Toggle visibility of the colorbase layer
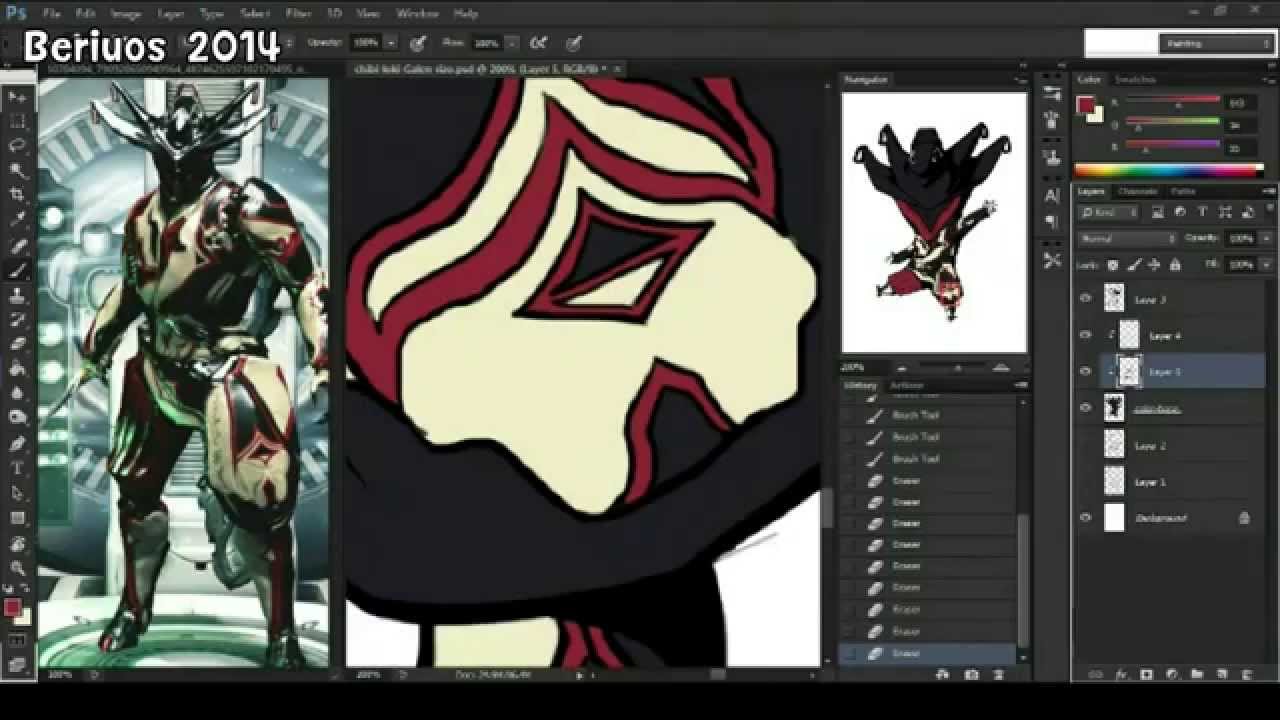The width and height of the screenshot is (1280, 720). (1086, 408)
